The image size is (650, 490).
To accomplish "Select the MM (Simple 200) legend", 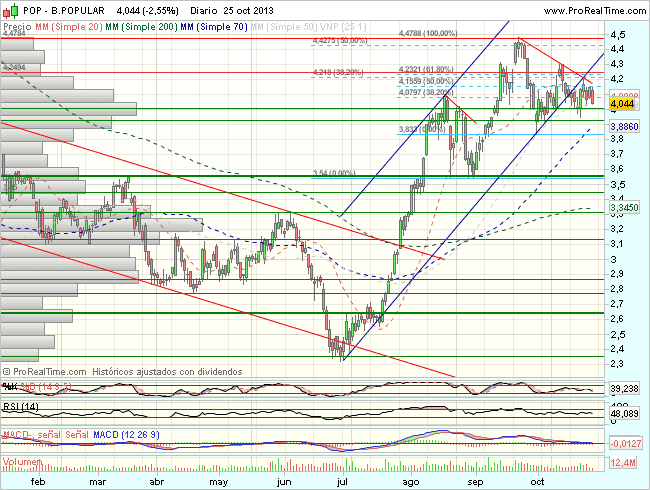I will tap(141, 27).
